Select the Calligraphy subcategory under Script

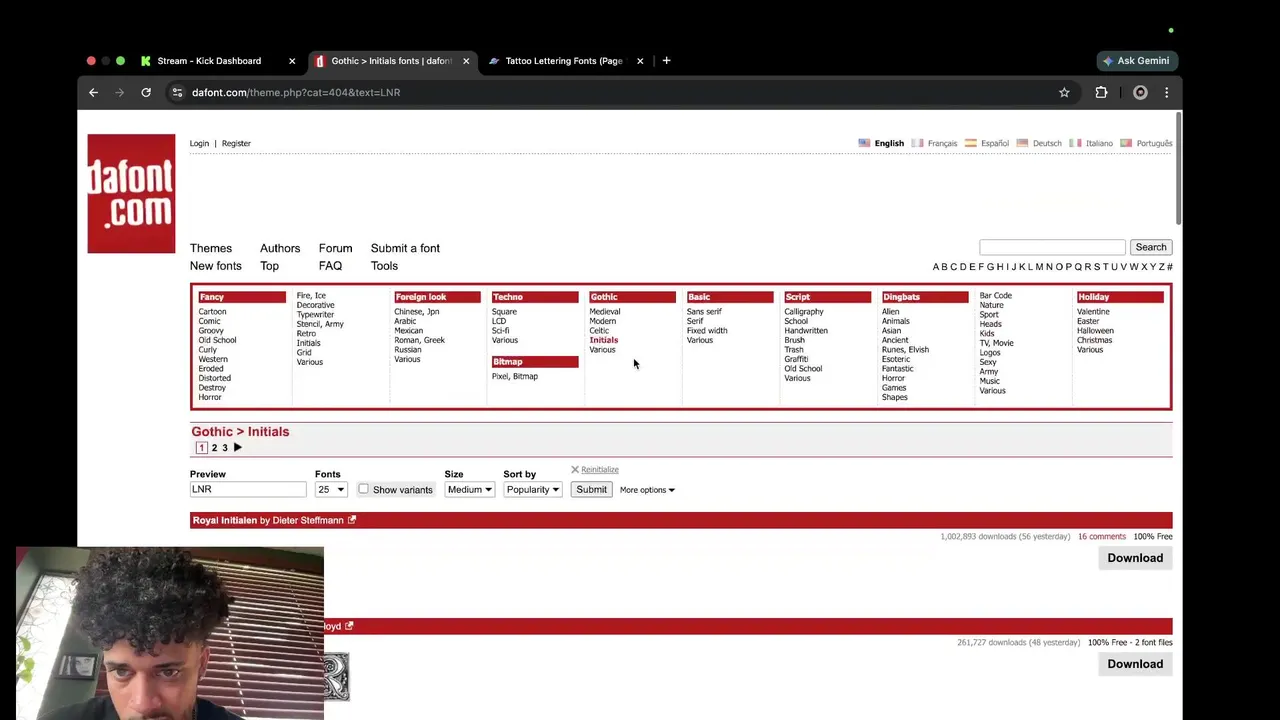(x=804, y=312)
